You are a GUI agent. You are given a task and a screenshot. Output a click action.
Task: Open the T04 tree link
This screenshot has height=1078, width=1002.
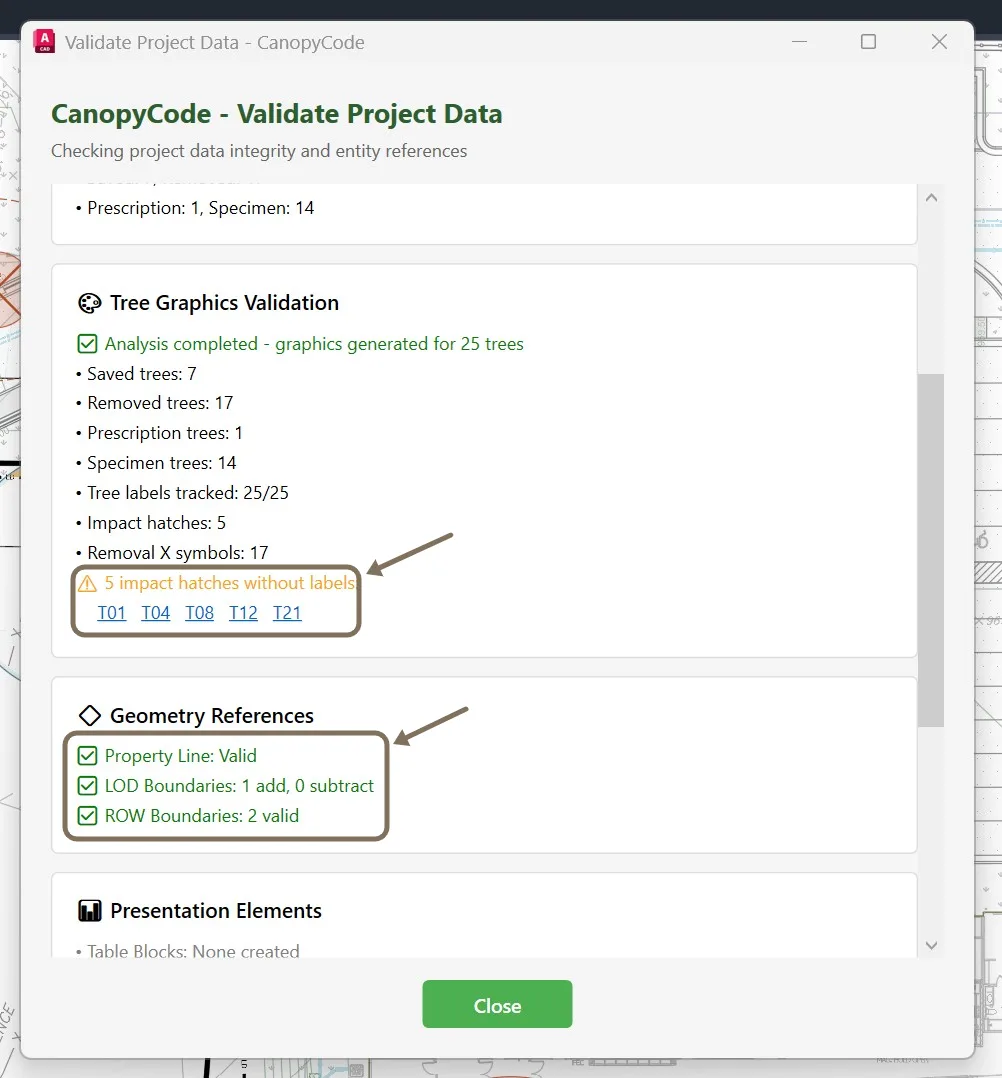tap(155, 613)
